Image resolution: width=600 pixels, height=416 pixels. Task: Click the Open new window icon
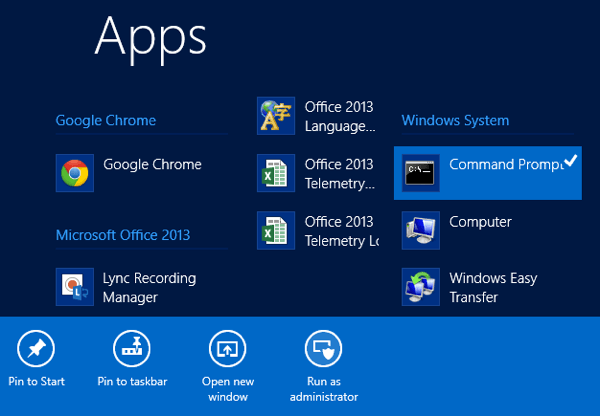227,348
